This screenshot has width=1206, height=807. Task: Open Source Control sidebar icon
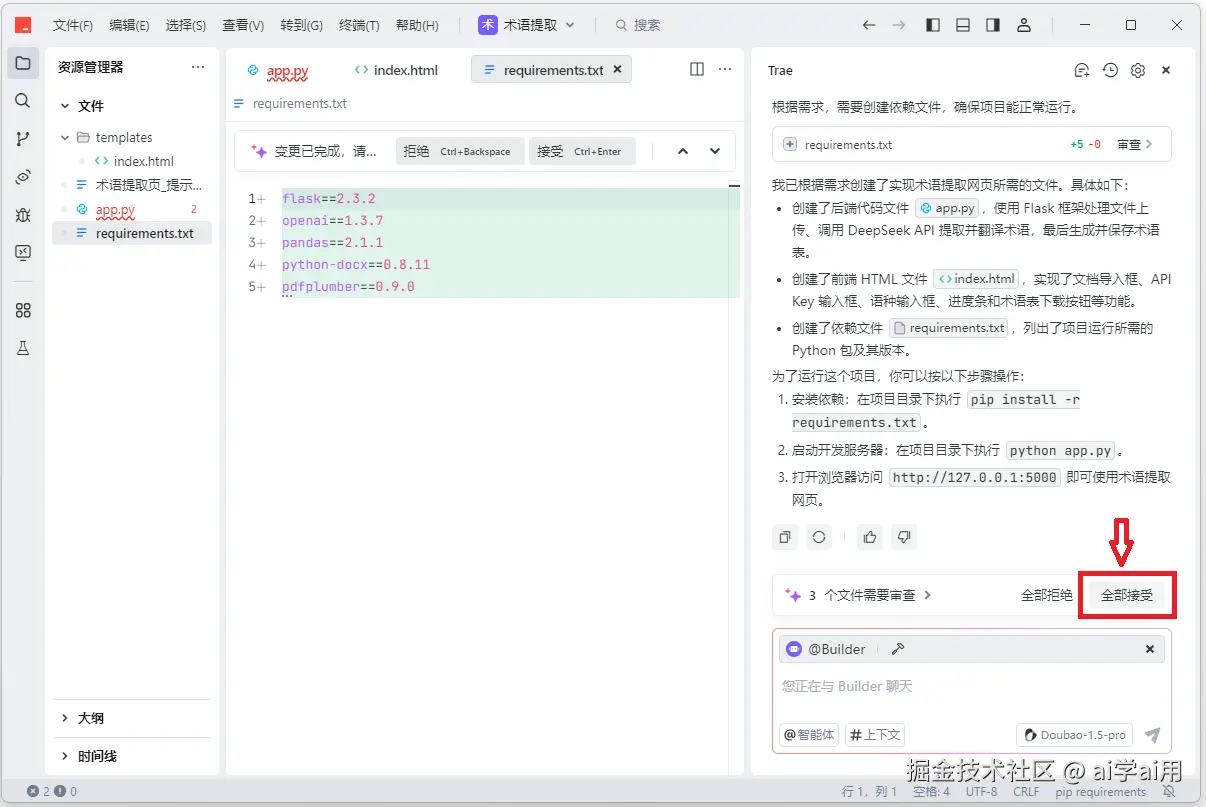tap(22, 139)
